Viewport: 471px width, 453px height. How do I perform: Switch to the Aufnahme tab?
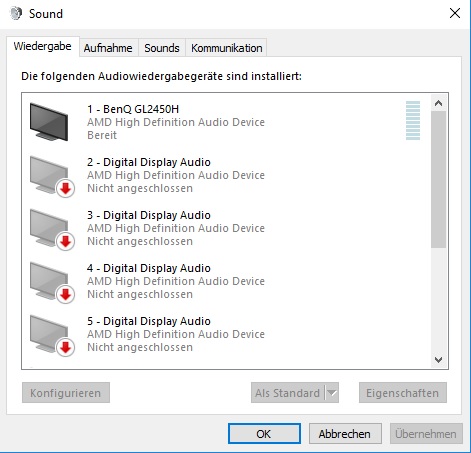tap(108, 48)
